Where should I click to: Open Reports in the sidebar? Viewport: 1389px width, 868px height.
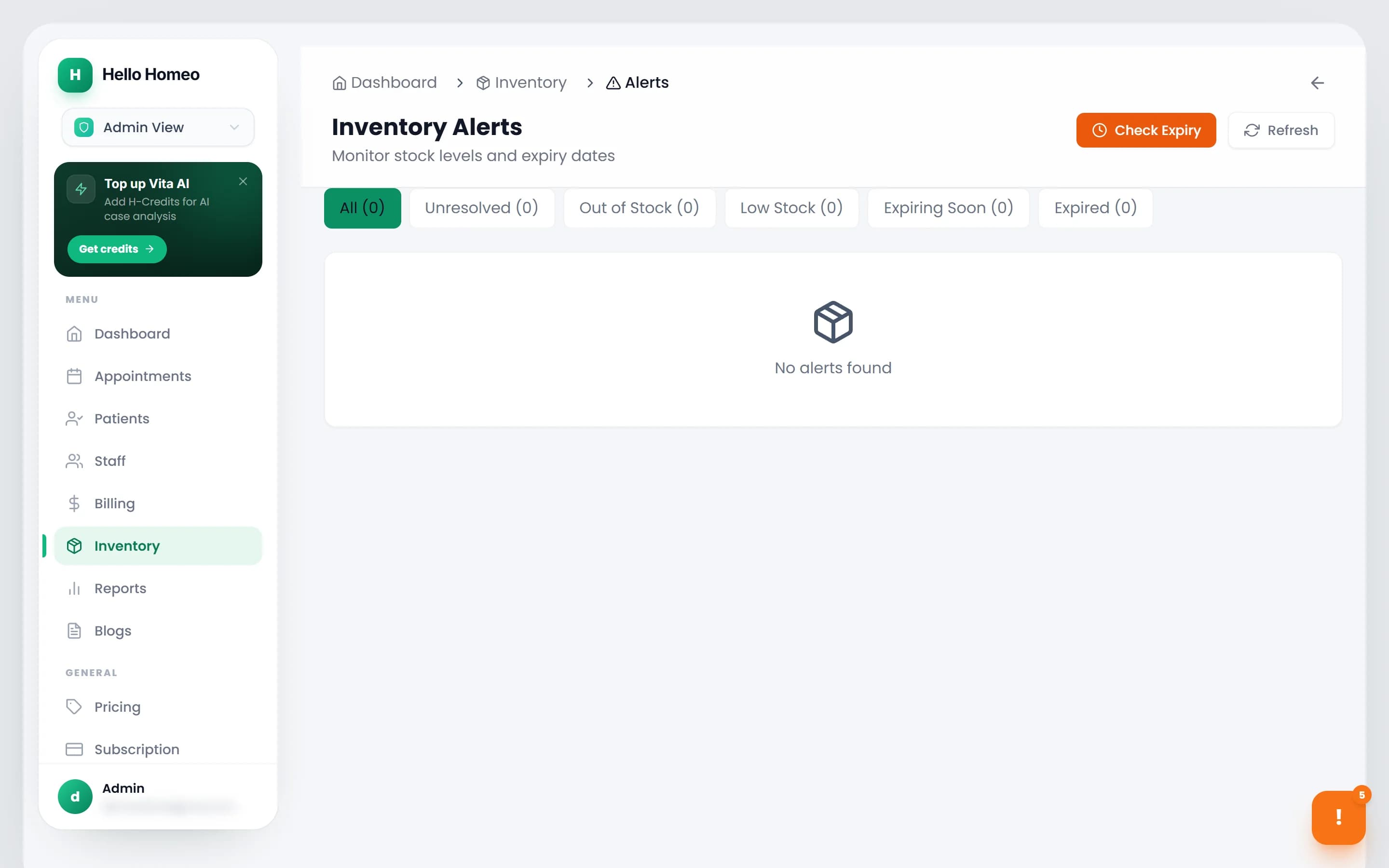pyautogui.click(x=158, y=588)
